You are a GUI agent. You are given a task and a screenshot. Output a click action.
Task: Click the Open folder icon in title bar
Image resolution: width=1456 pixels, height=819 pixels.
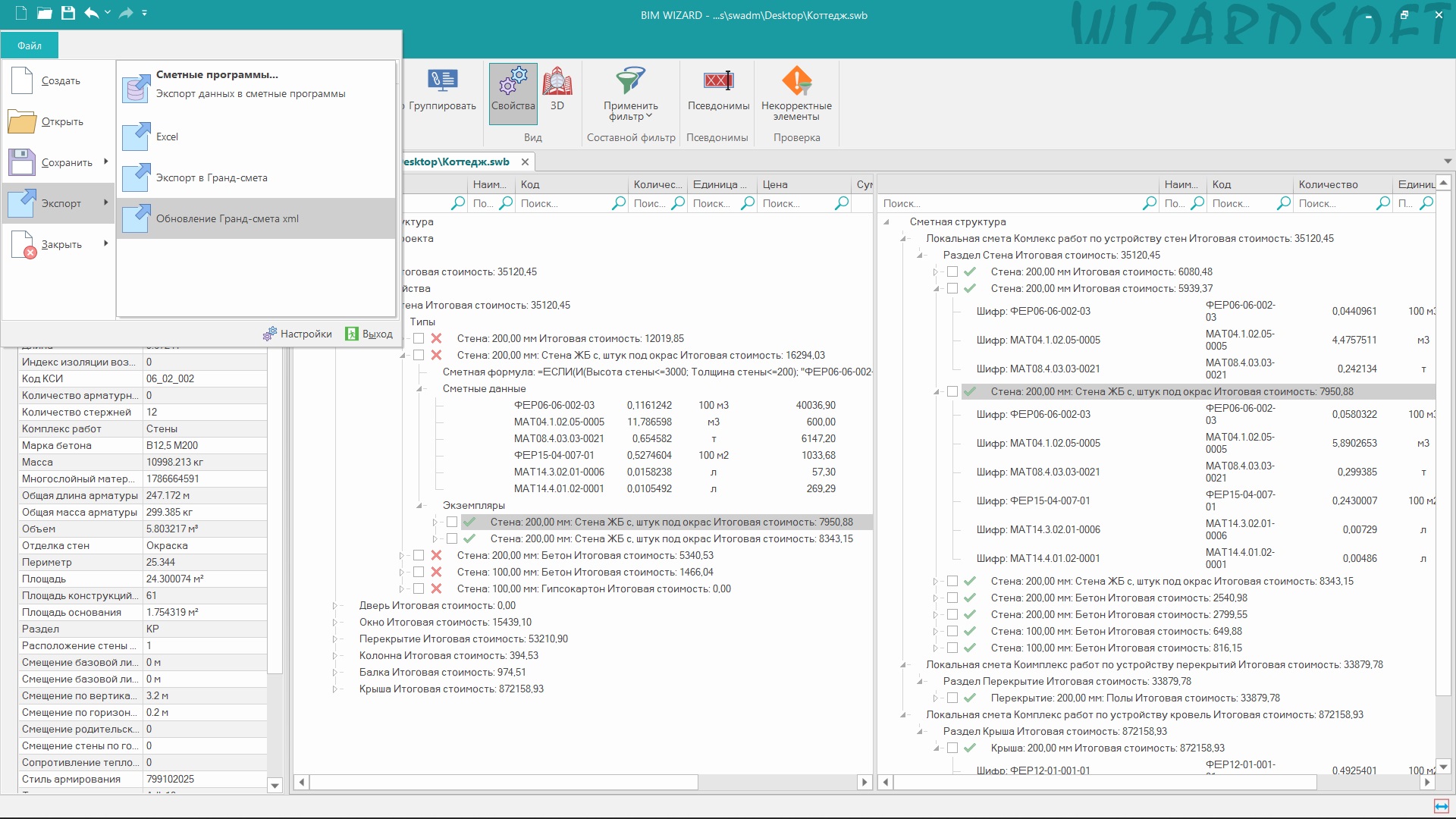(44, 13)
